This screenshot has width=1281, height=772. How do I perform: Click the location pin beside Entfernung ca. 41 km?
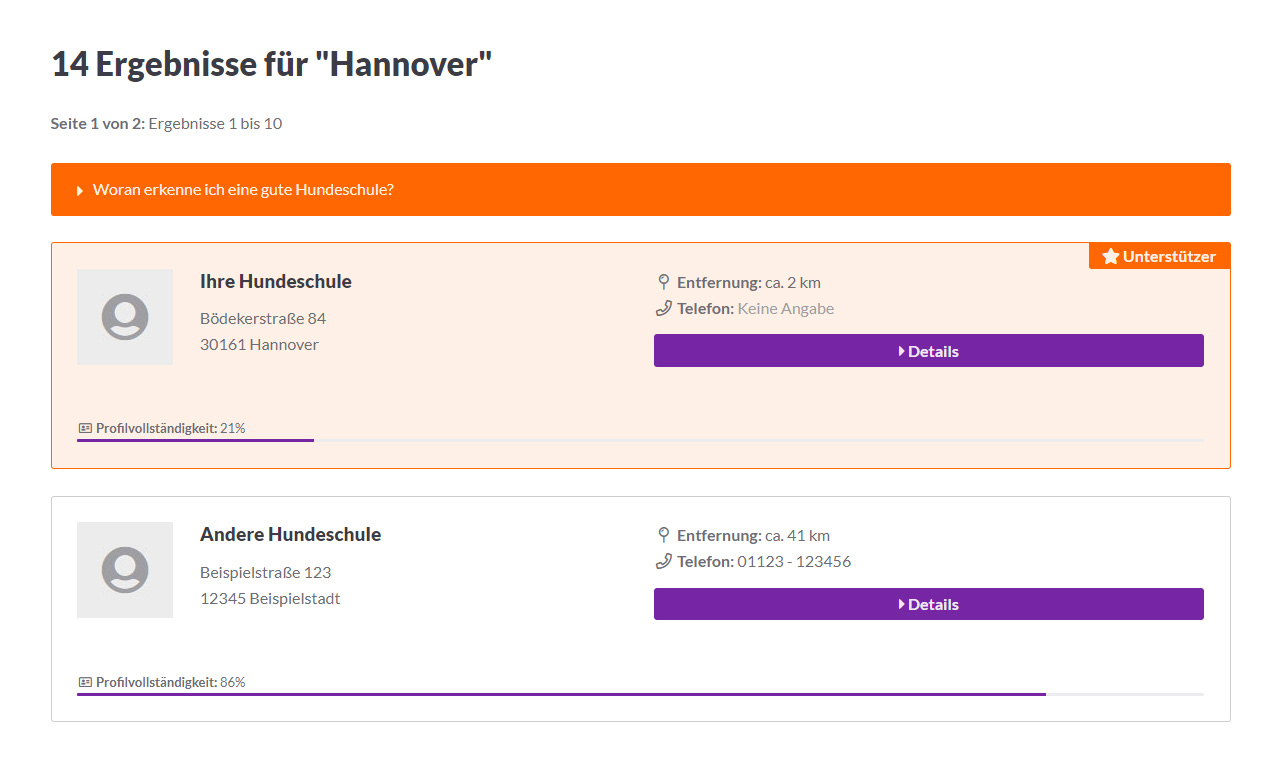pos(661,534)
